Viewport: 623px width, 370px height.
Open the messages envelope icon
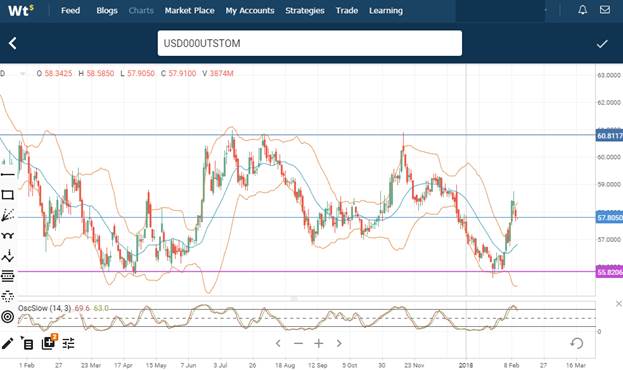[x=605, y=10]
